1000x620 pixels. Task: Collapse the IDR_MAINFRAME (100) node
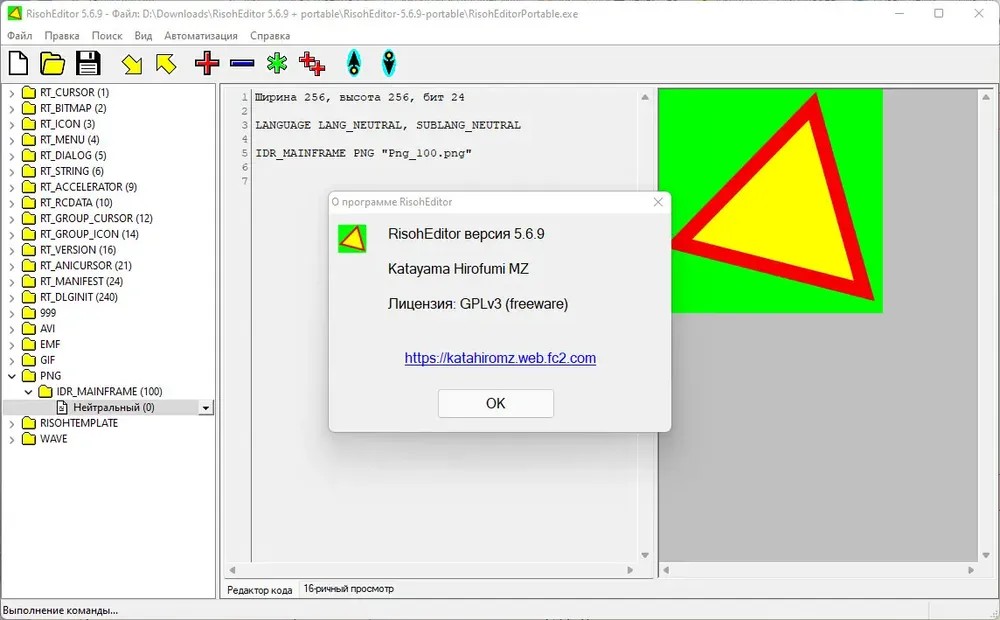pos(28,392)
